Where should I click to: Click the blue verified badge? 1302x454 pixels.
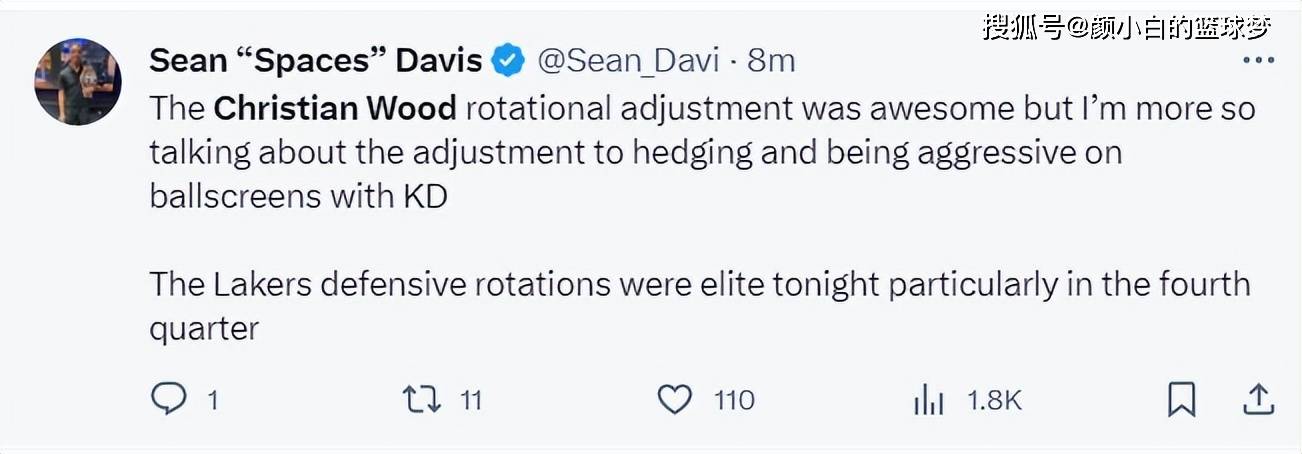pos(510,61)
